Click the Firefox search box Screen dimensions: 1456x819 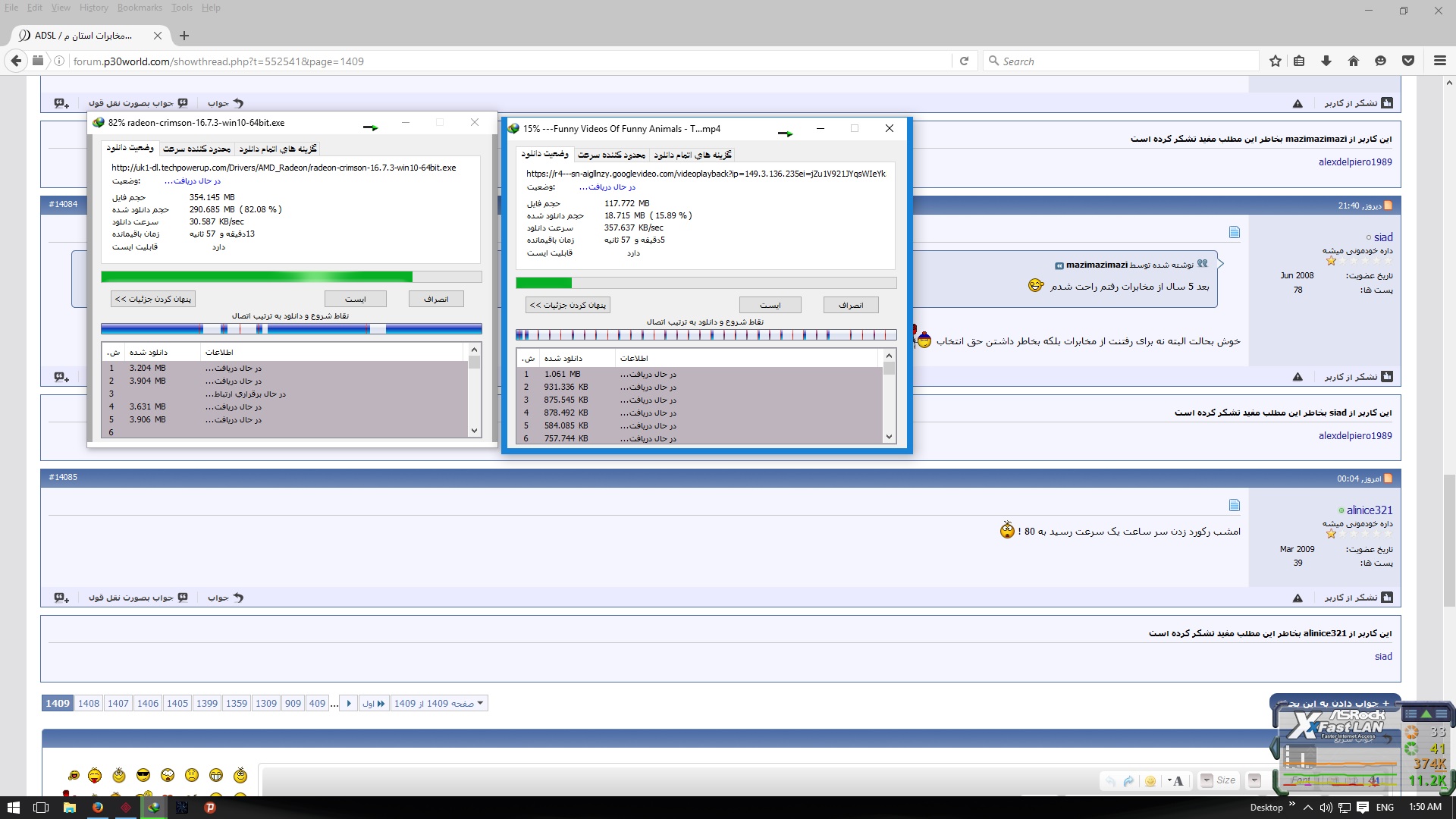[x=1121, y=61]
